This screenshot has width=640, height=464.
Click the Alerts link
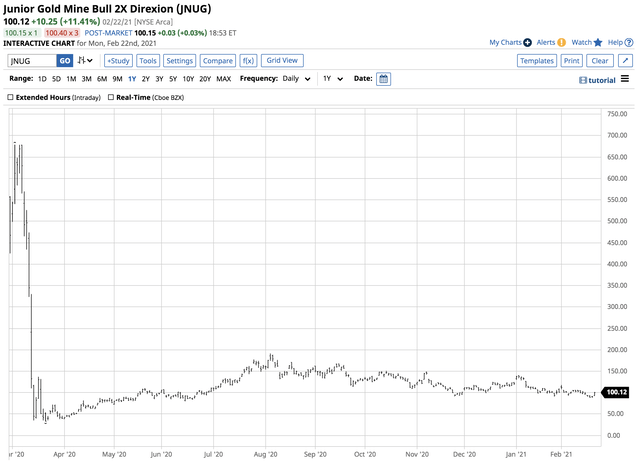pos(546,42)
